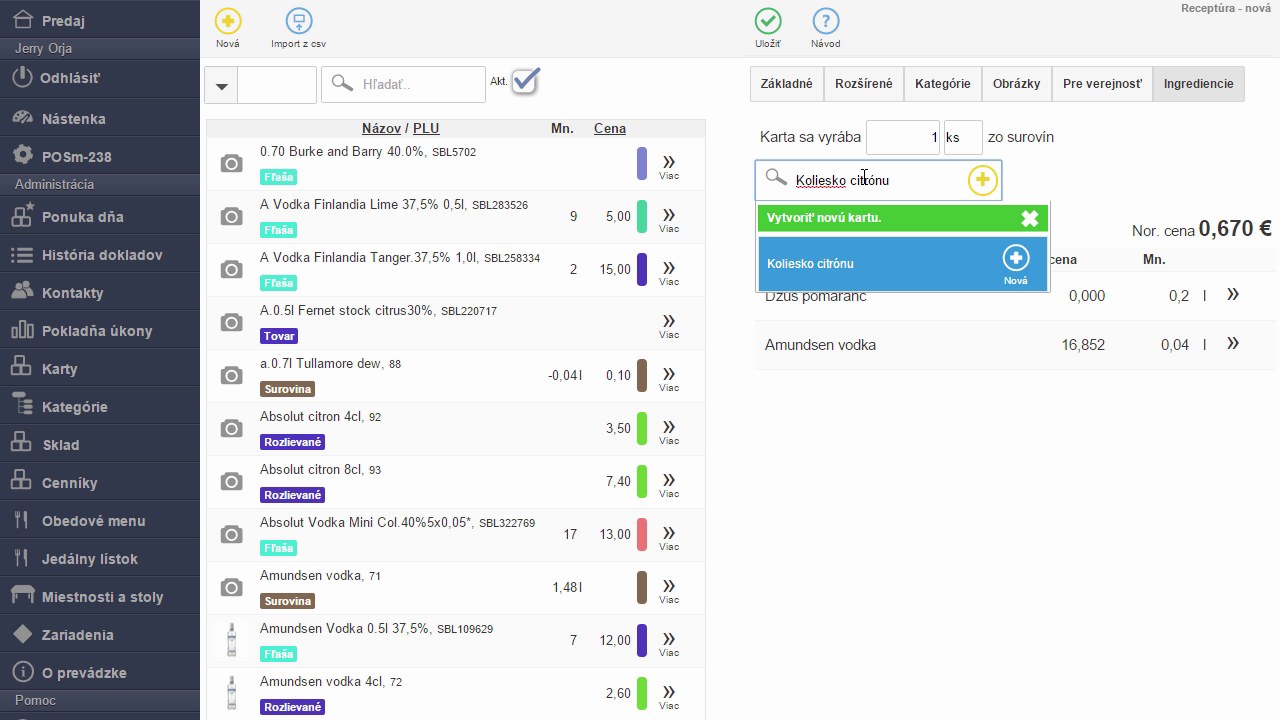Screen dimensions: 1280x720
Task: Click Odhlásiť to log out
Action: click(x=100, y=78)
